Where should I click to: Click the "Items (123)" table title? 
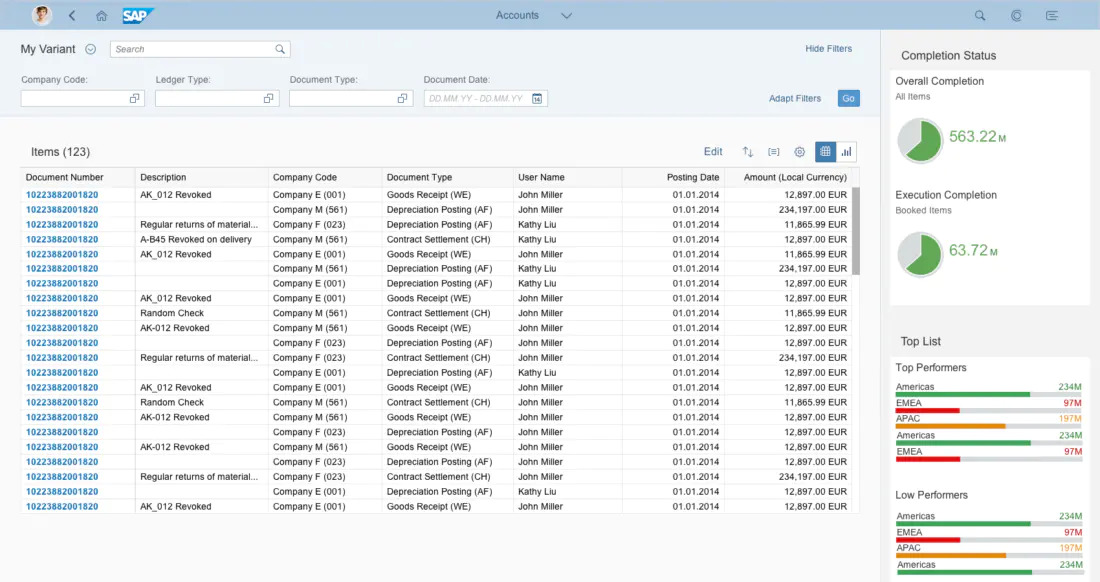click(60, 151)
